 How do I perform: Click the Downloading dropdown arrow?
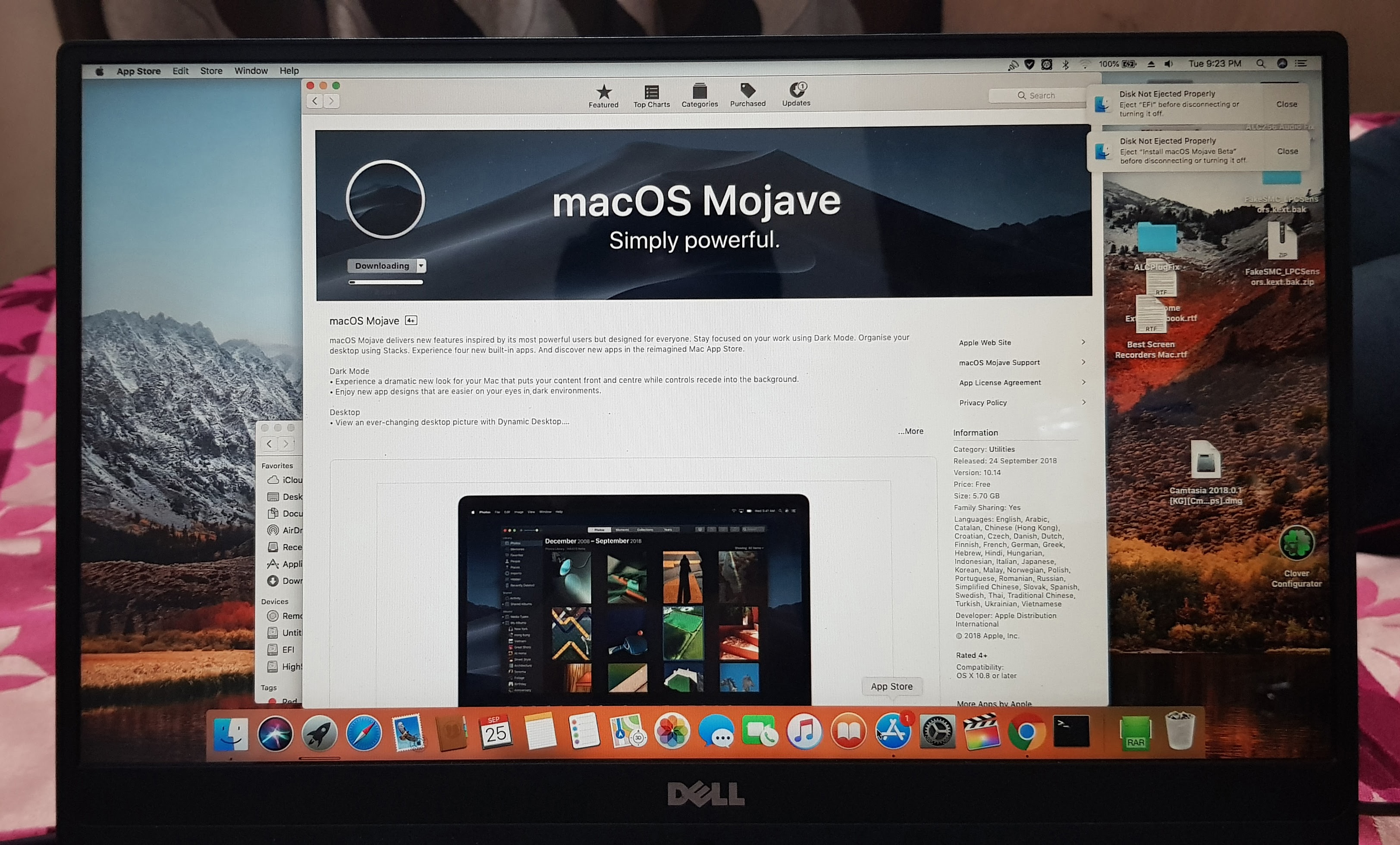point(422,264)
